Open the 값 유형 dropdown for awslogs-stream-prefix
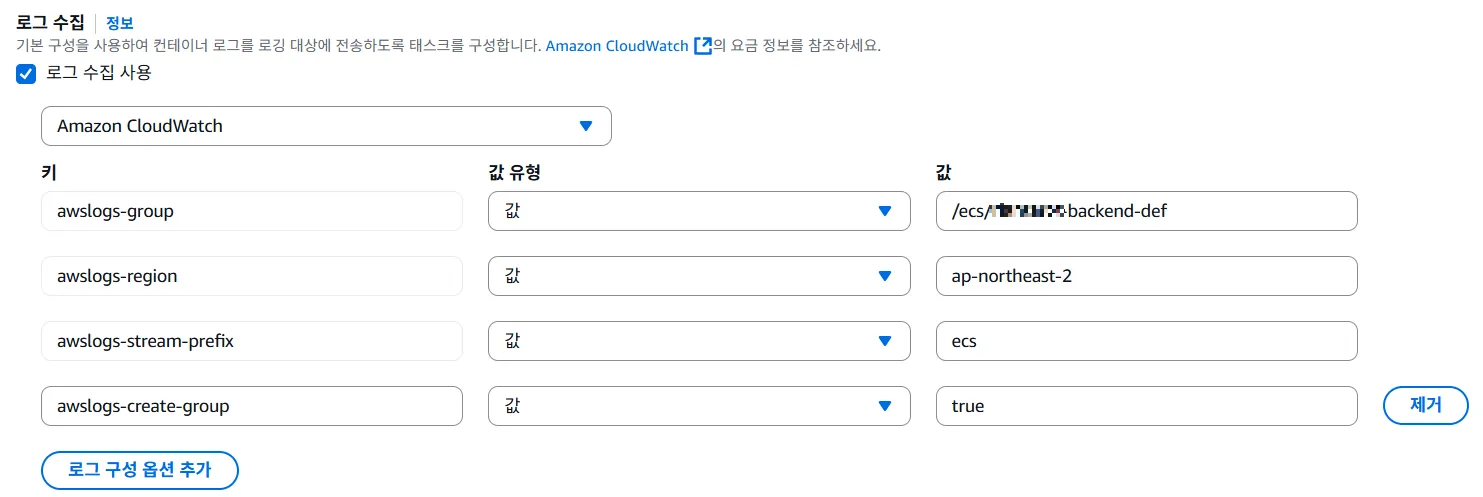The image size is (1483, 497). click(x=699, y=341)
